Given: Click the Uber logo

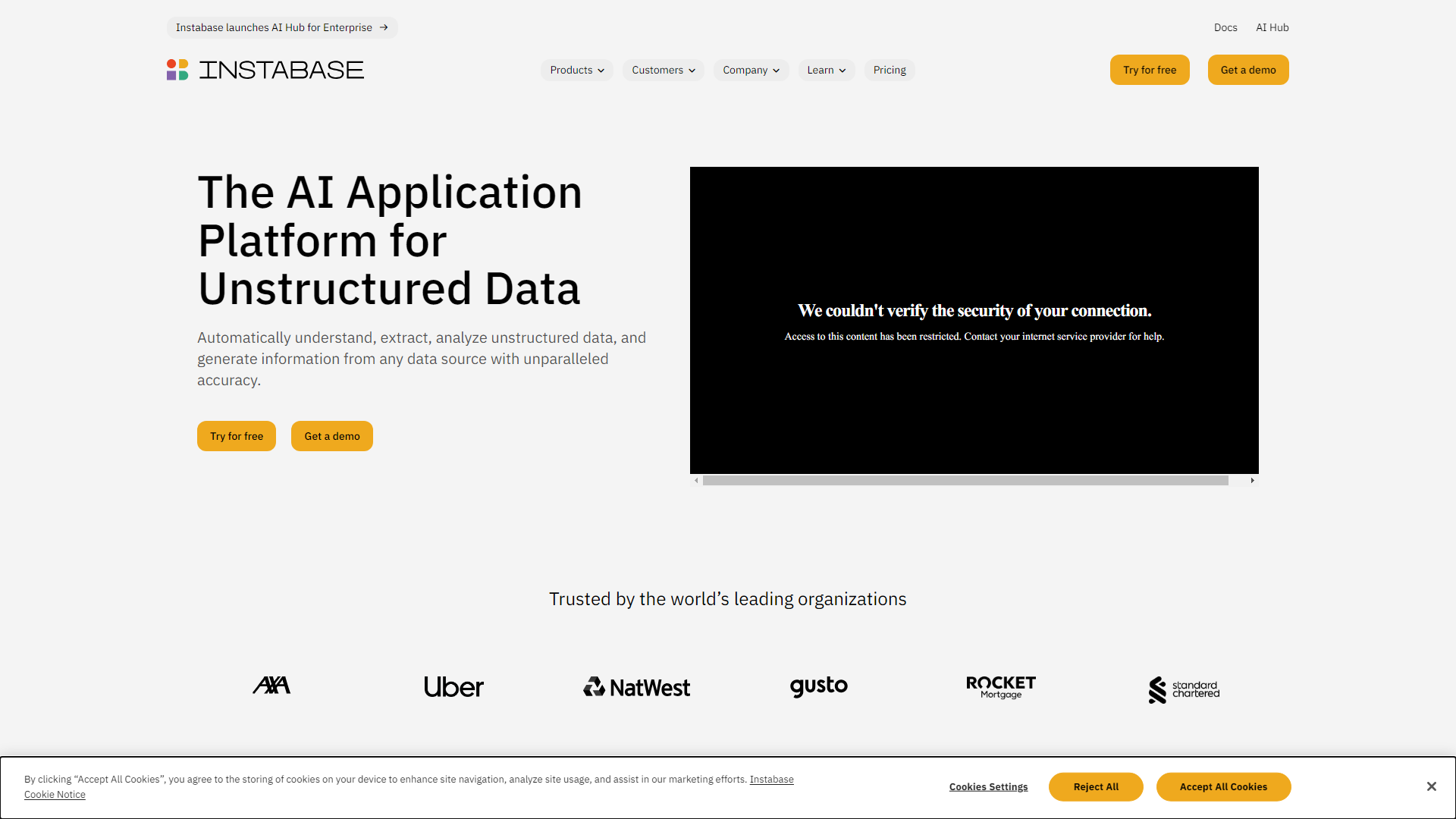Looking at the screenshot, I should (453, 687).
